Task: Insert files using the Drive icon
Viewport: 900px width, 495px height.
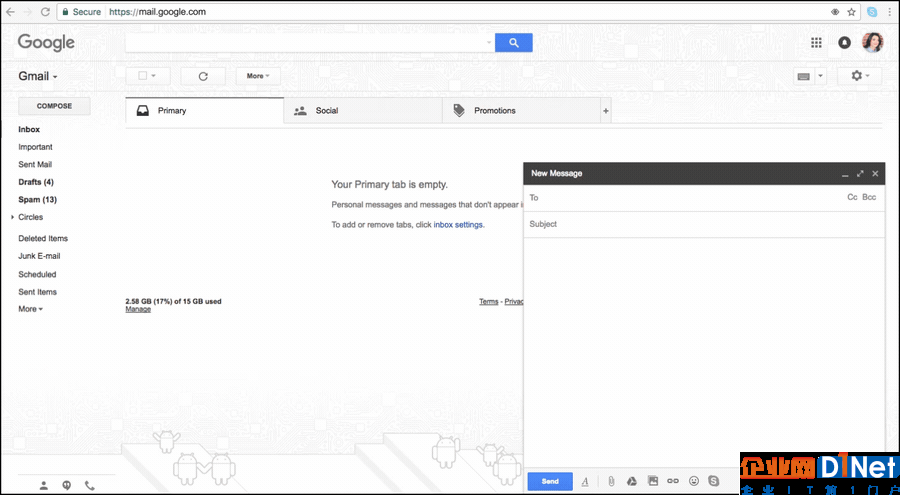Action: tap(631, 481)
